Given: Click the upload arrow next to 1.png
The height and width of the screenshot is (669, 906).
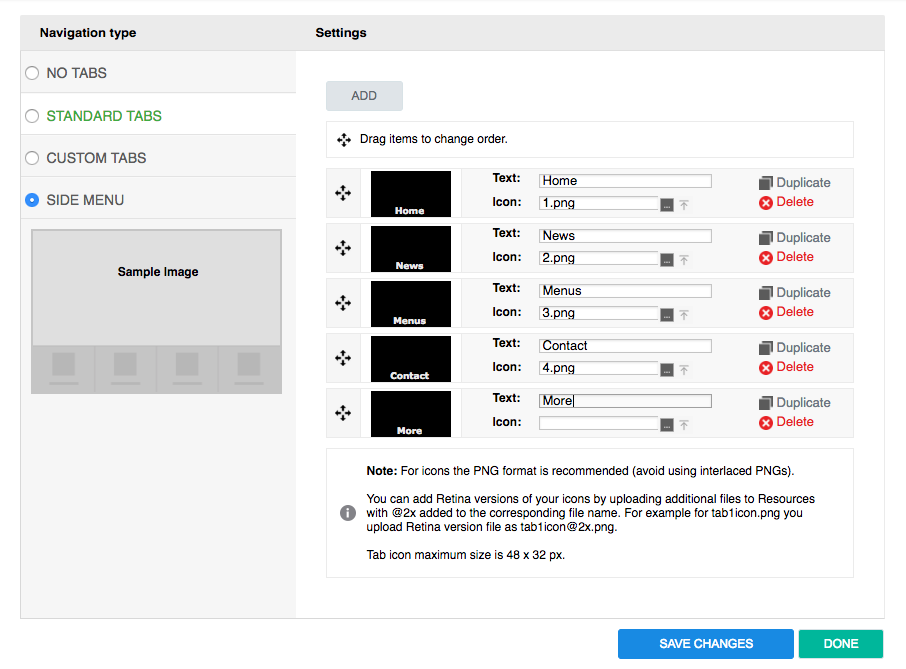Looking at the screenshot, I should tap(684, 205).
